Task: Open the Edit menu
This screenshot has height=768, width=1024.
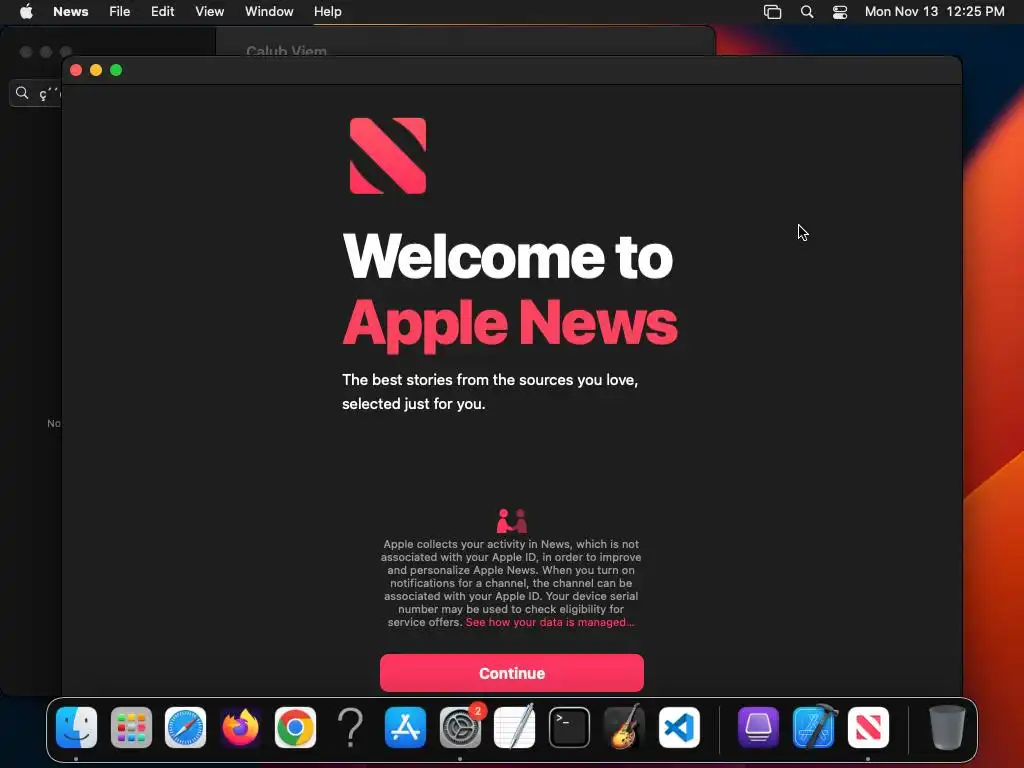Action: pyautogui.click(x=163, y=12)
